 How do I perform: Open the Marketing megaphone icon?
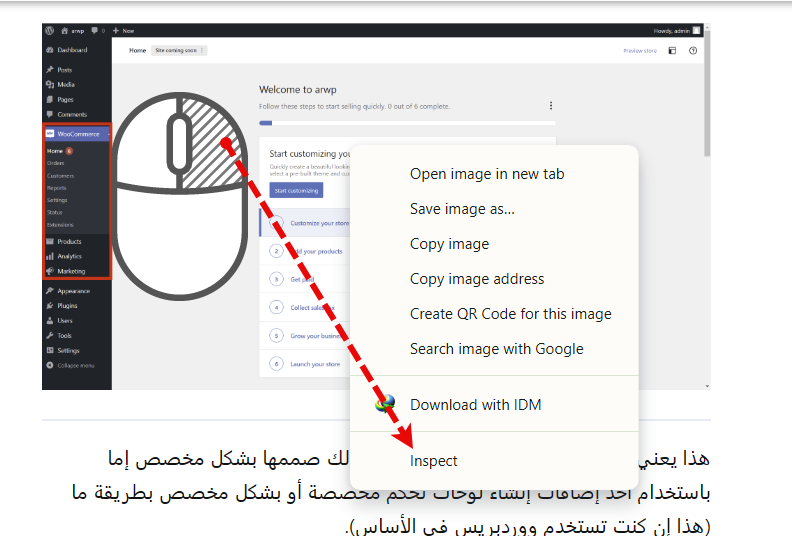pos(50,271)
